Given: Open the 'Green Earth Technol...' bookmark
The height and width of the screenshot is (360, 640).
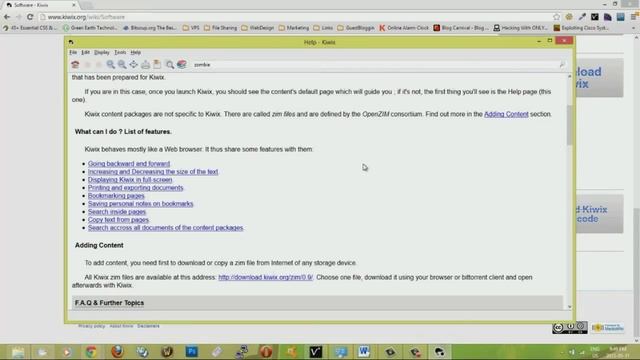Looking at the screenshot, I should 90,28.
